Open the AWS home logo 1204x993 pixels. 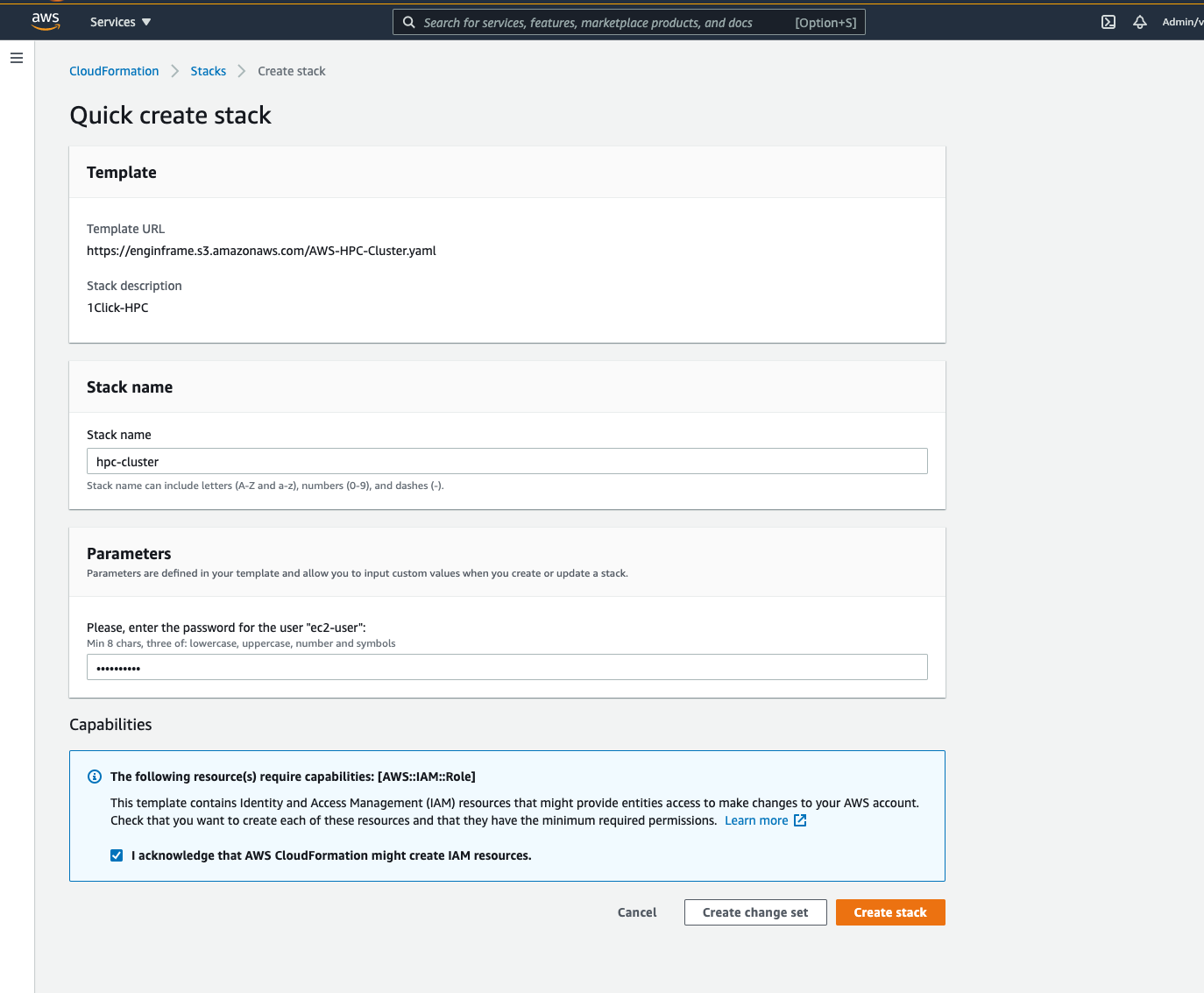click(x=46, y=22)
